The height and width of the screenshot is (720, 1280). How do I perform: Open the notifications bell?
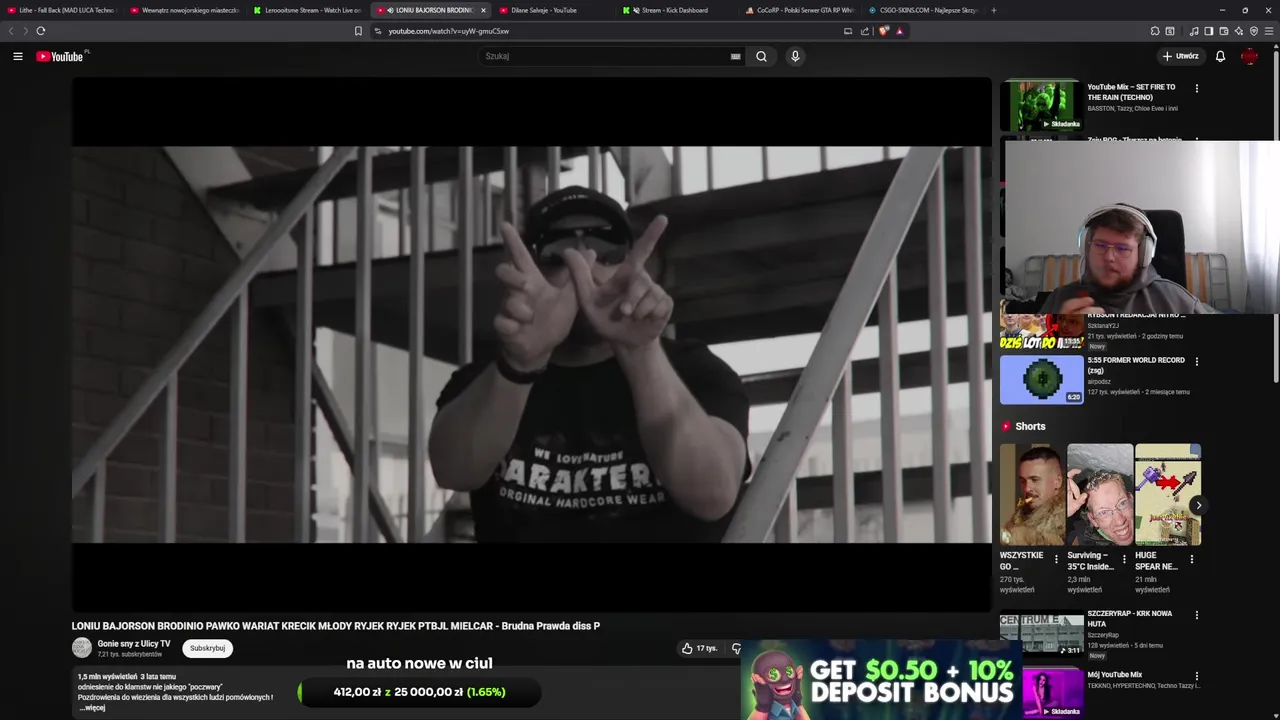click(x=1220, y=56)
